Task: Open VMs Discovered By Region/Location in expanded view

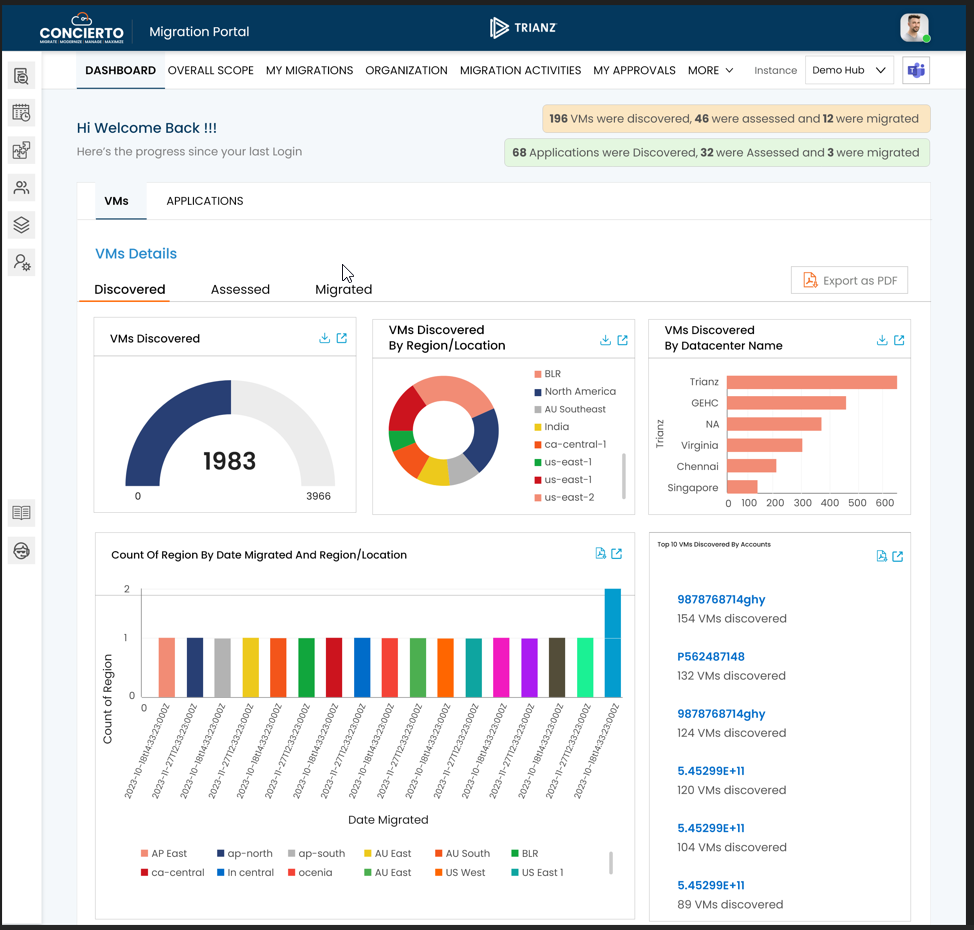Action: (623, 339)
